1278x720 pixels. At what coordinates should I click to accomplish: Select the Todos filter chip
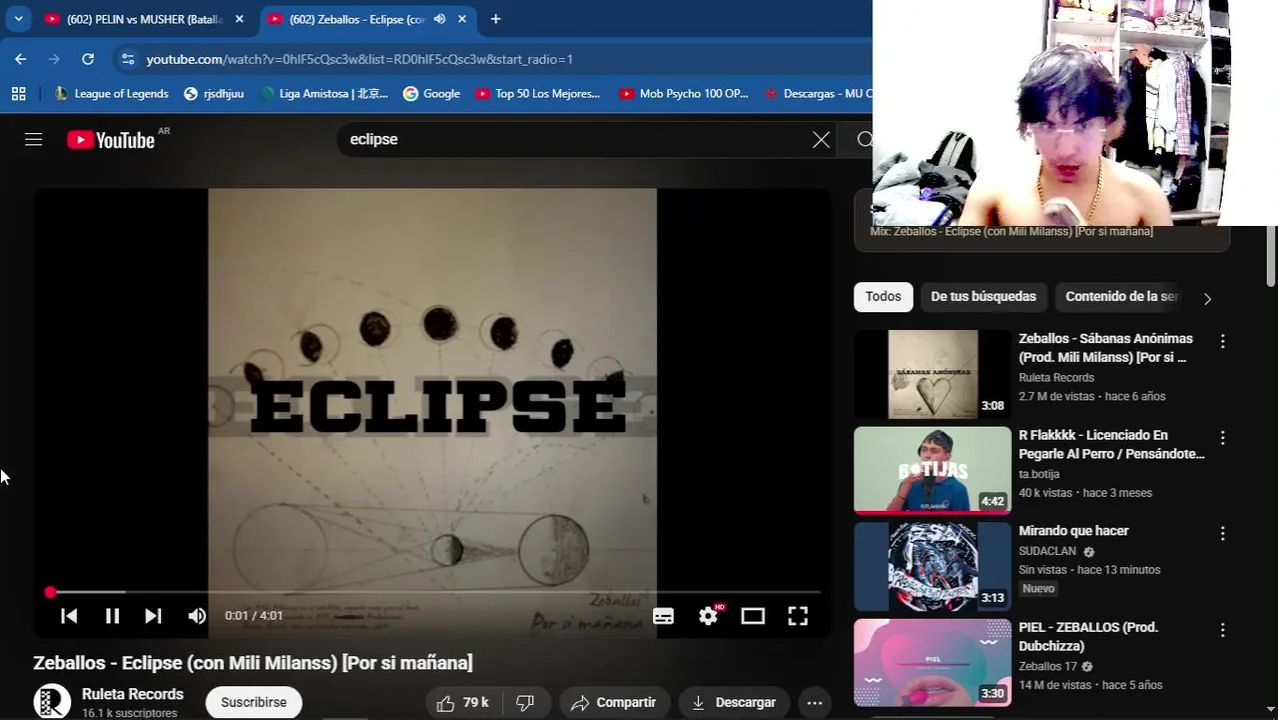coord(883,297)
